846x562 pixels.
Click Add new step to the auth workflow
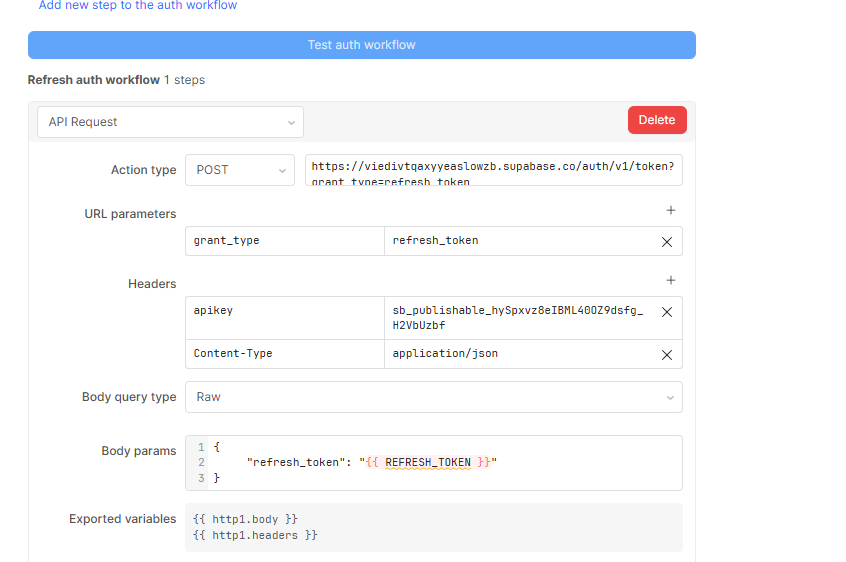pos(138,6)
